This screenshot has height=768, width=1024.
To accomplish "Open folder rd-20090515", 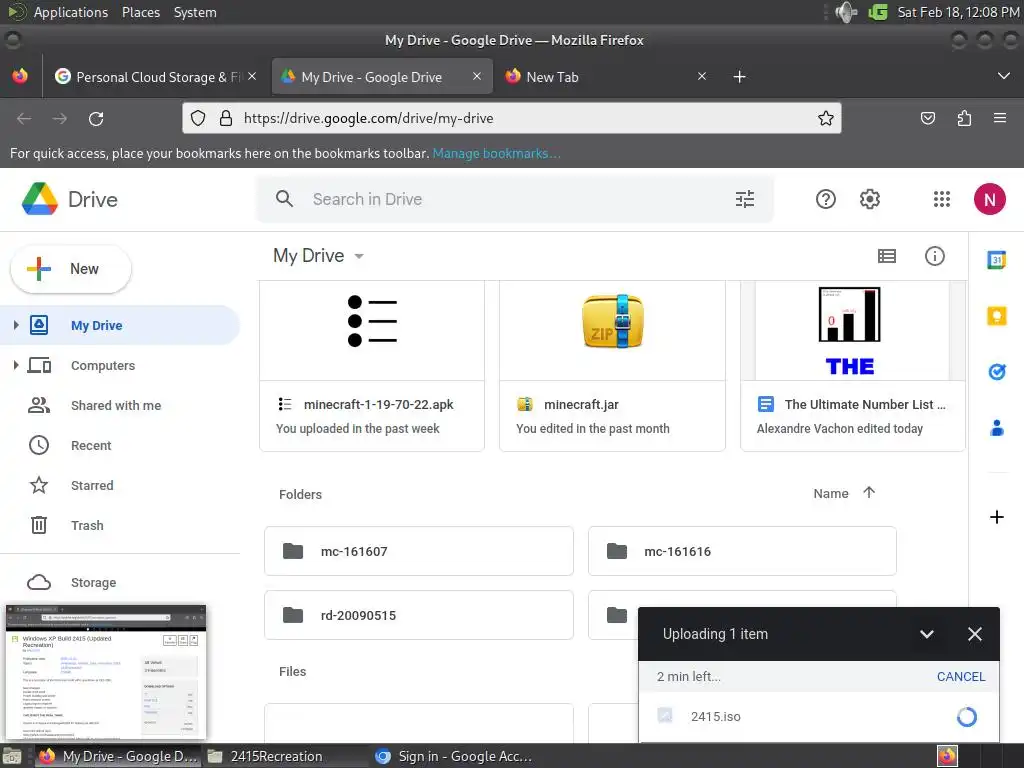I will click(x=419, y=615).
